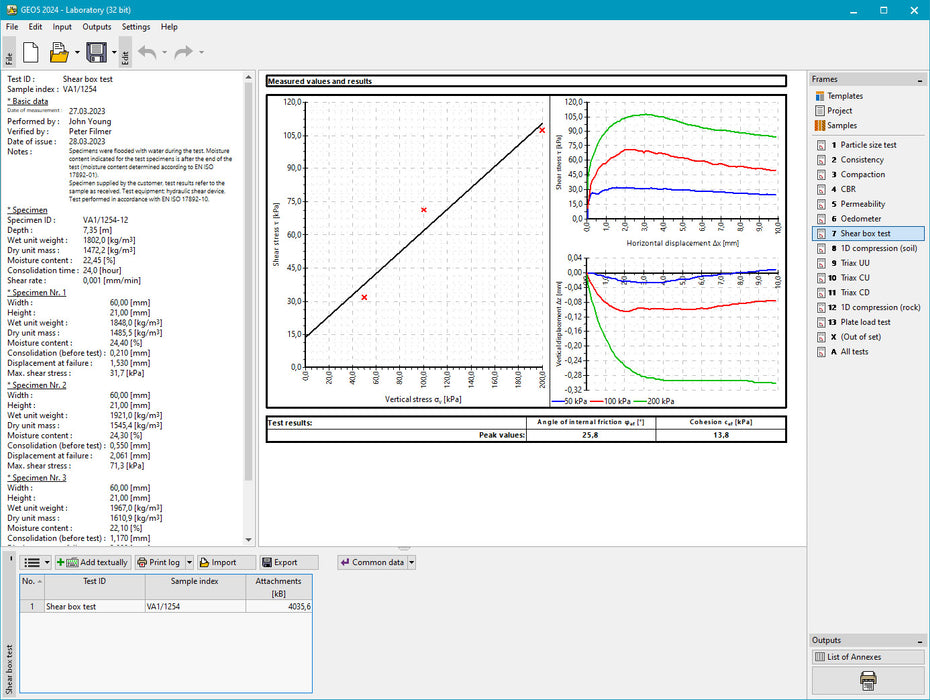930x700 pixels.
Task: Click the New file icon
Action: pos(30,52)
